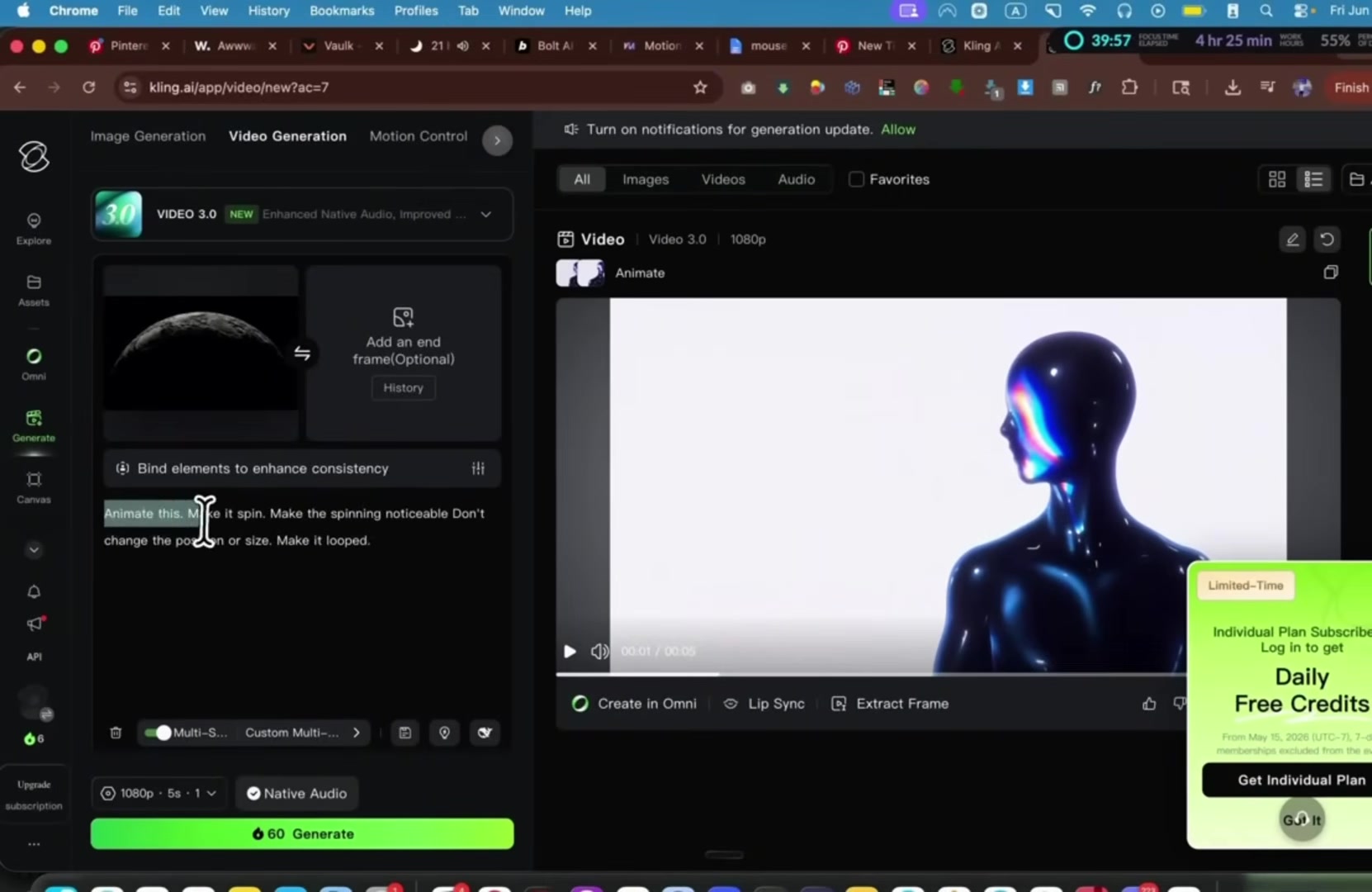Copy the Animate prompt icon
The width and height of the screenshot is (1372, 892).
tap(1331, 273)
